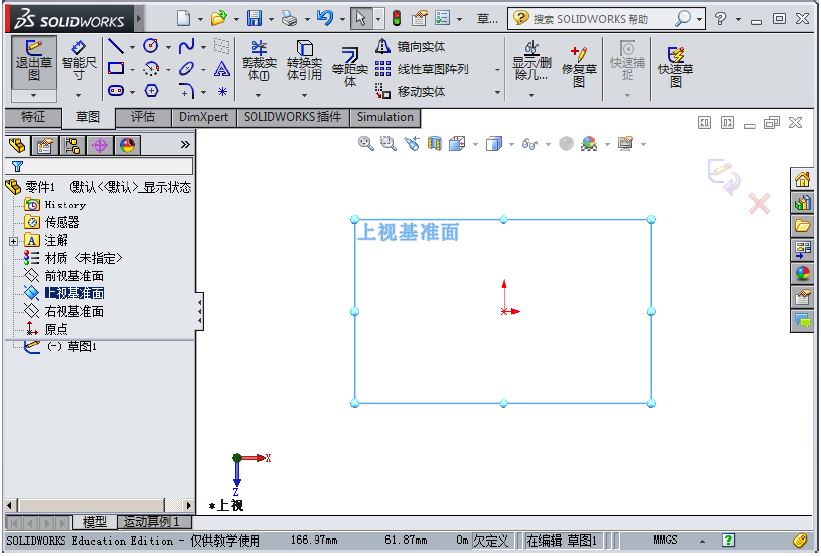
Task: Open the Linear Sketch Pattern (线性草图阵列) dropdown arrow
Action: pos(496,70)
